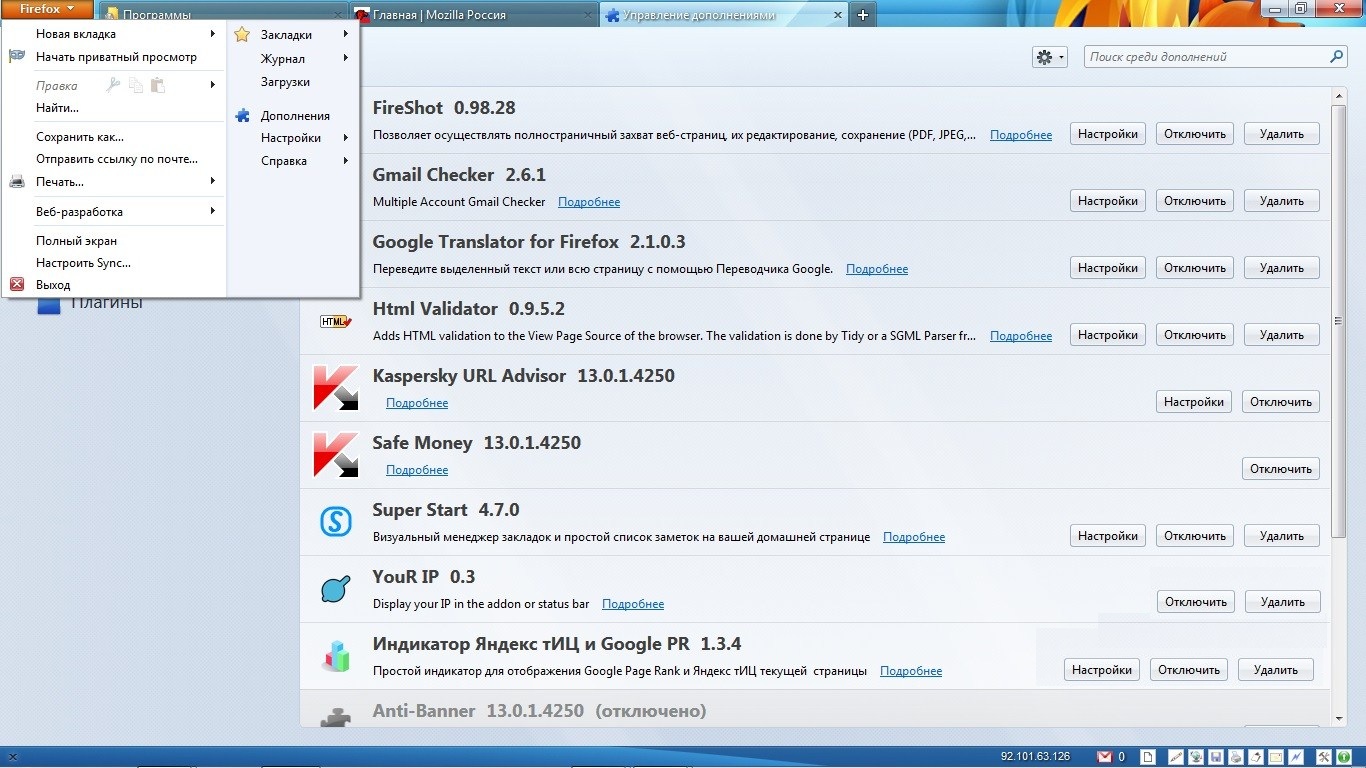Click the pencil edit icon in status bar
This screenshot has height=768, width=1366.
1176,757
